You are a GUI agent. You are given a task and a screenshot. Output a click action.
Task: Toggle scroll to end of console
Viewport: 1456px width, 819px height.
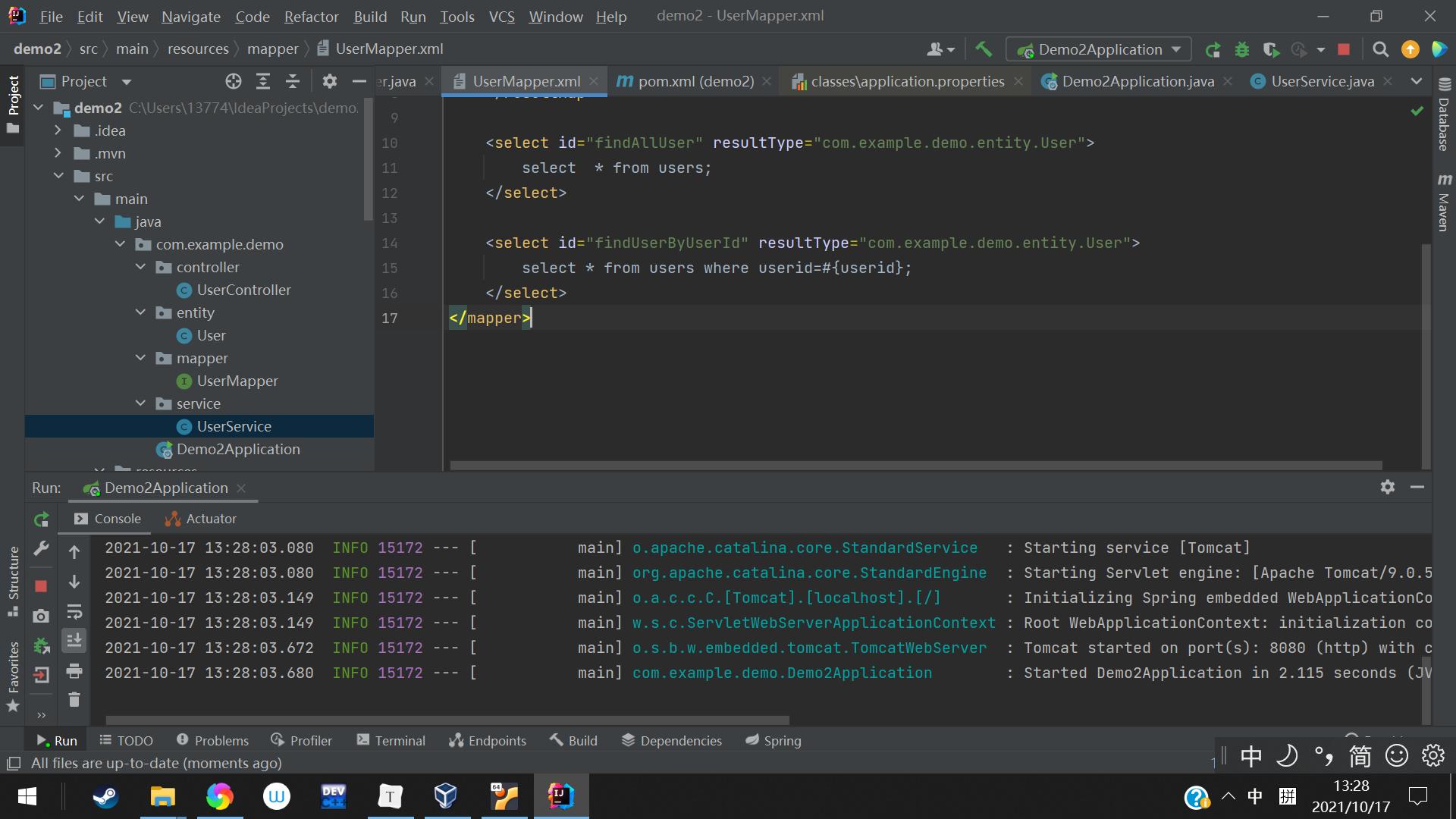tap(74, 641)
